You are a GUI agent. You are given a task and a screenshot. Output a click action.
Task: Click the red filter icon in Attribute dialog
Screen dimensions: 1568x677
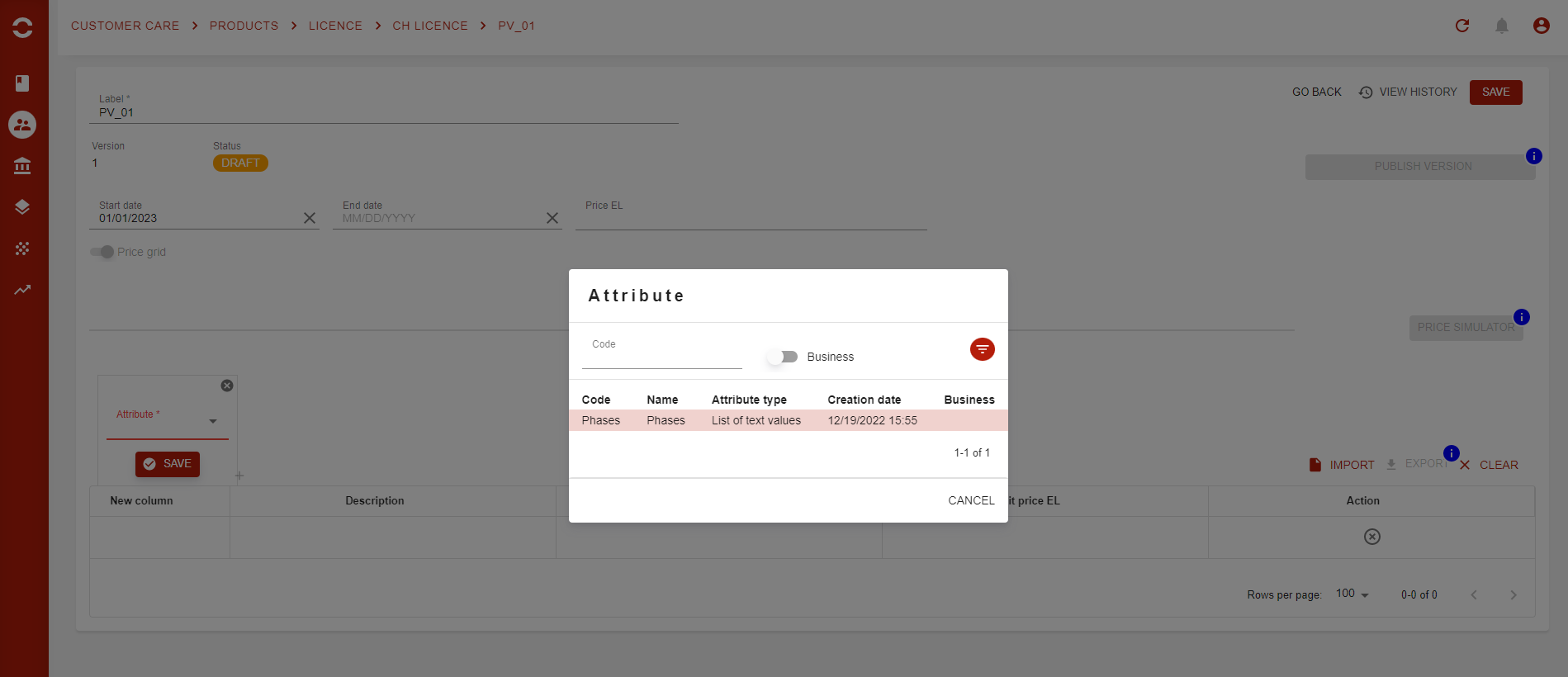tap(982, 349)
